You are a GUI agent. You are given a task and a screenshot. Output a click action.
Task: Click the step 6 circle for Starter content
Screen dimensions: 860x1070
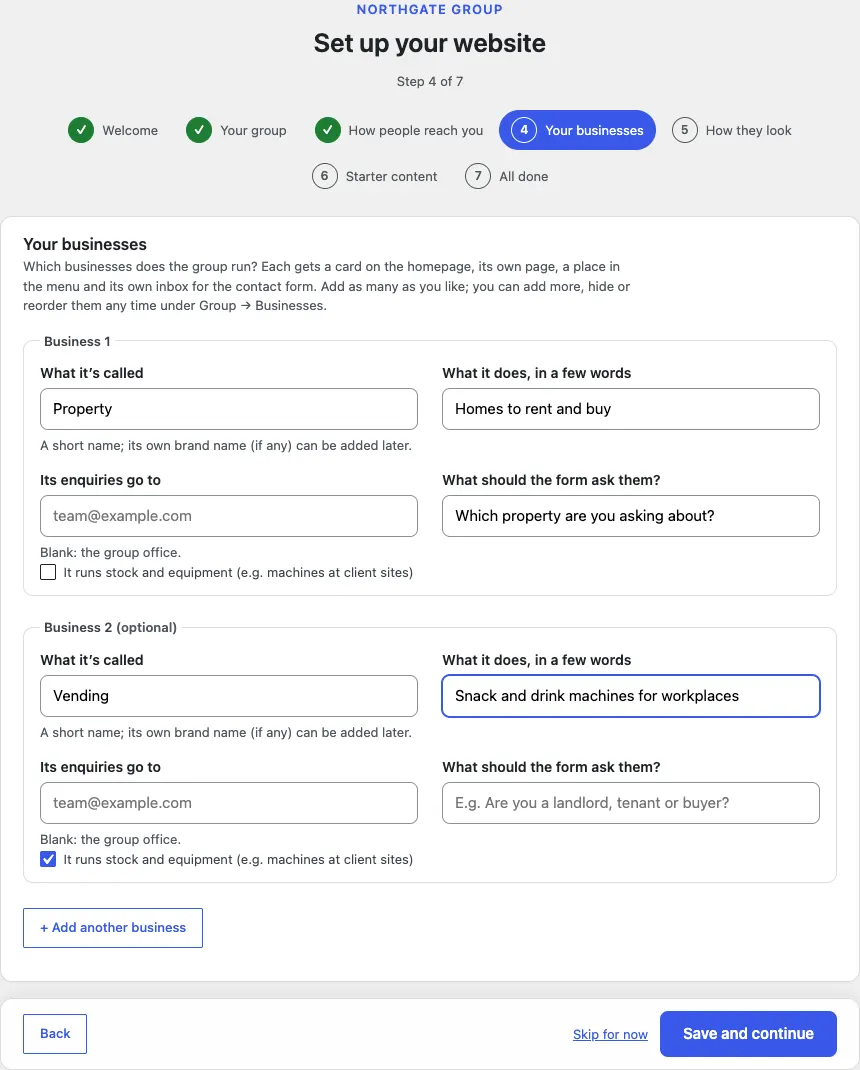point(325,176)
